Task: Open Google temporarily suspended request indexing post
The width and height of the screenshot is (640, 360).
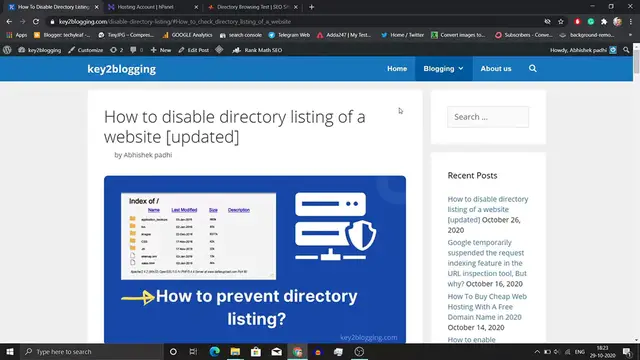Action: pos(487,263)
